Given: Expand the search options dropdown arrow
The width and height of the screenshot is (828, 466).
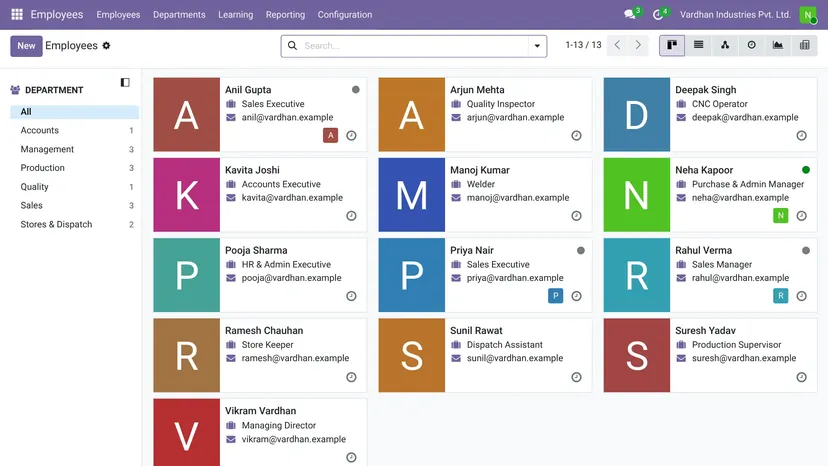Looking at the screenshot, I should (537, 46).
